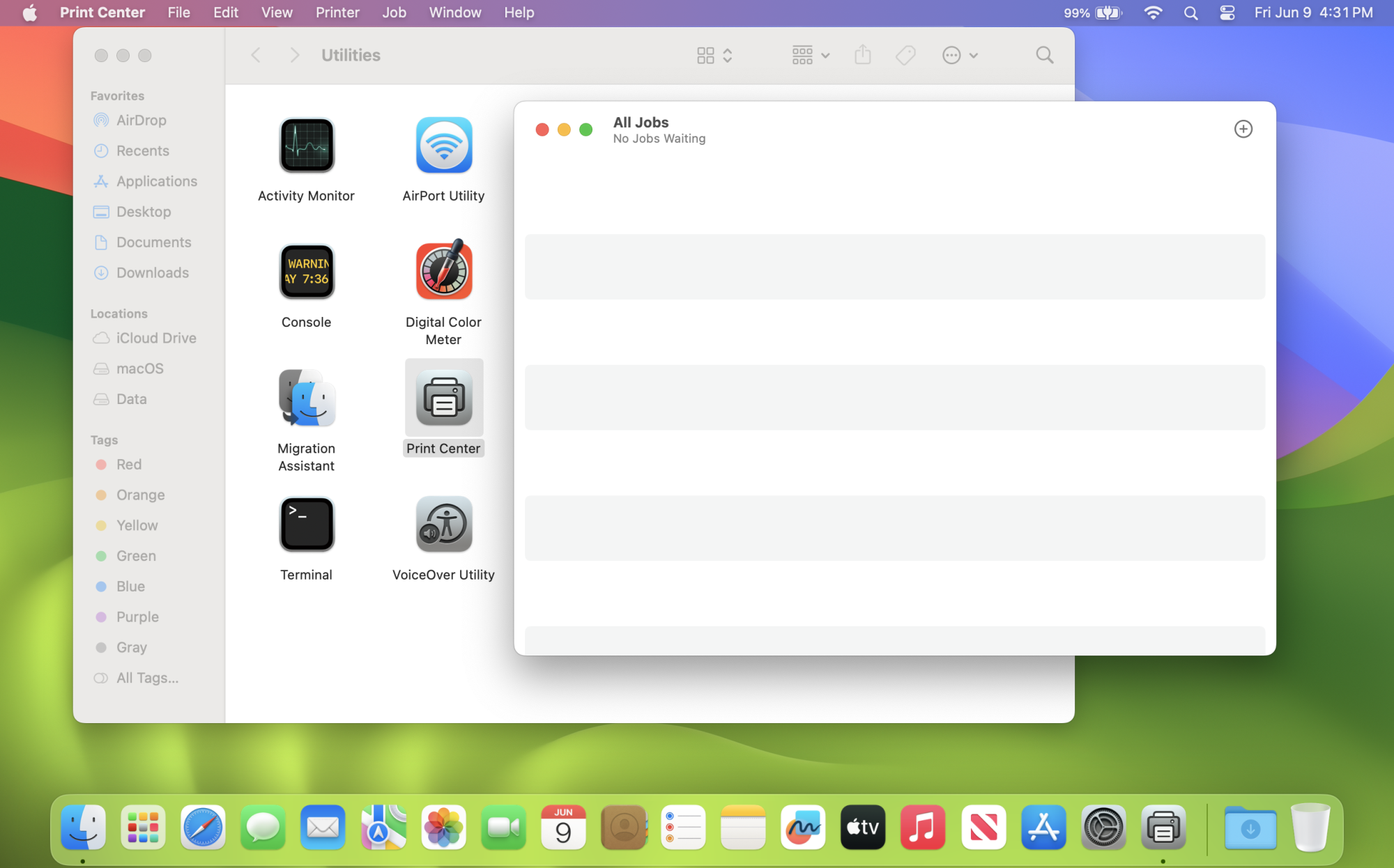The image size is (1394, 868).
Task: Open Safari from the Dock
Action: tap(204, 828)
